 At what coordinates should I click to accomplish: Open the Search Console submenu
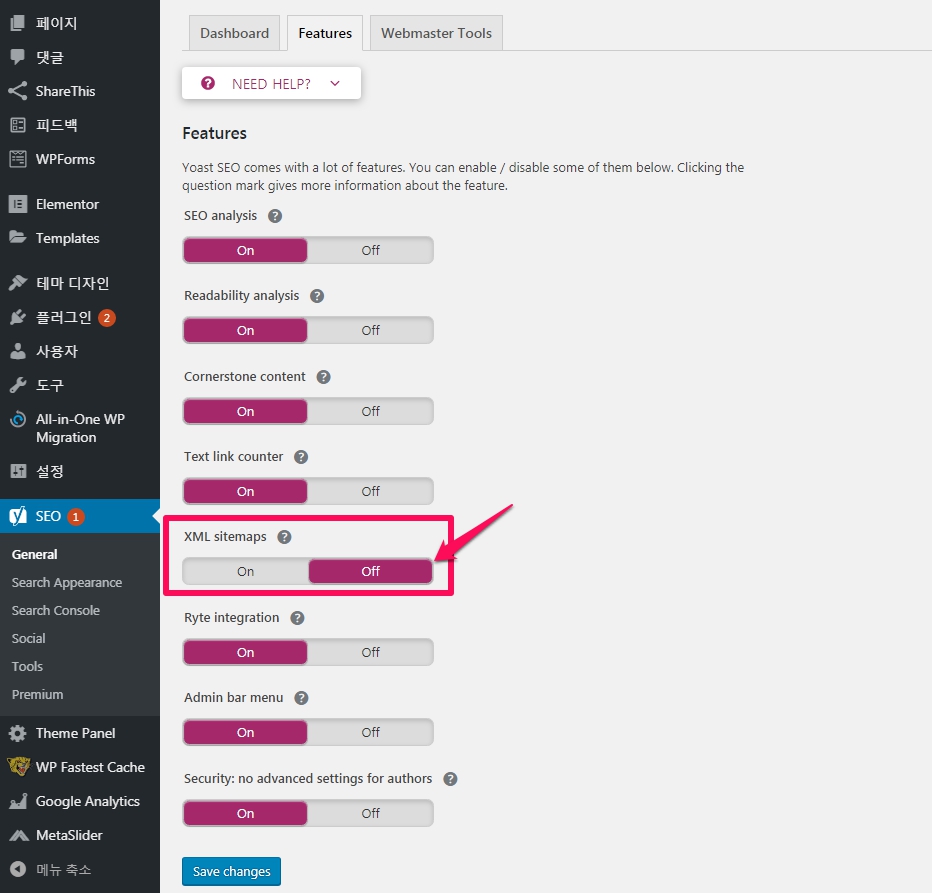click(56, 611)
